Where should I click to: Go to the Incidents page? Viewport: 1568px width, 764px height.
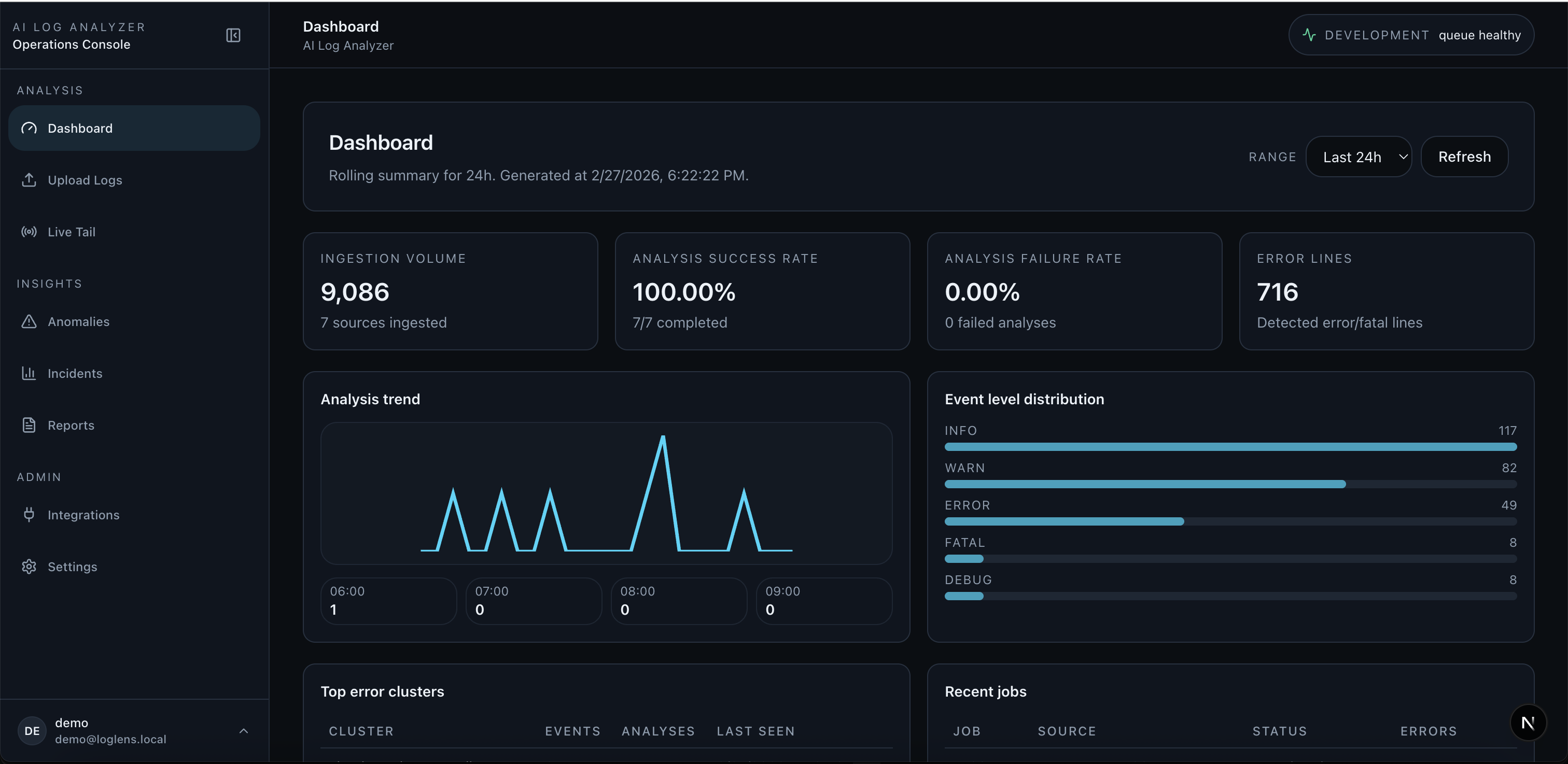pyautogui.click(x=75, y=373)
